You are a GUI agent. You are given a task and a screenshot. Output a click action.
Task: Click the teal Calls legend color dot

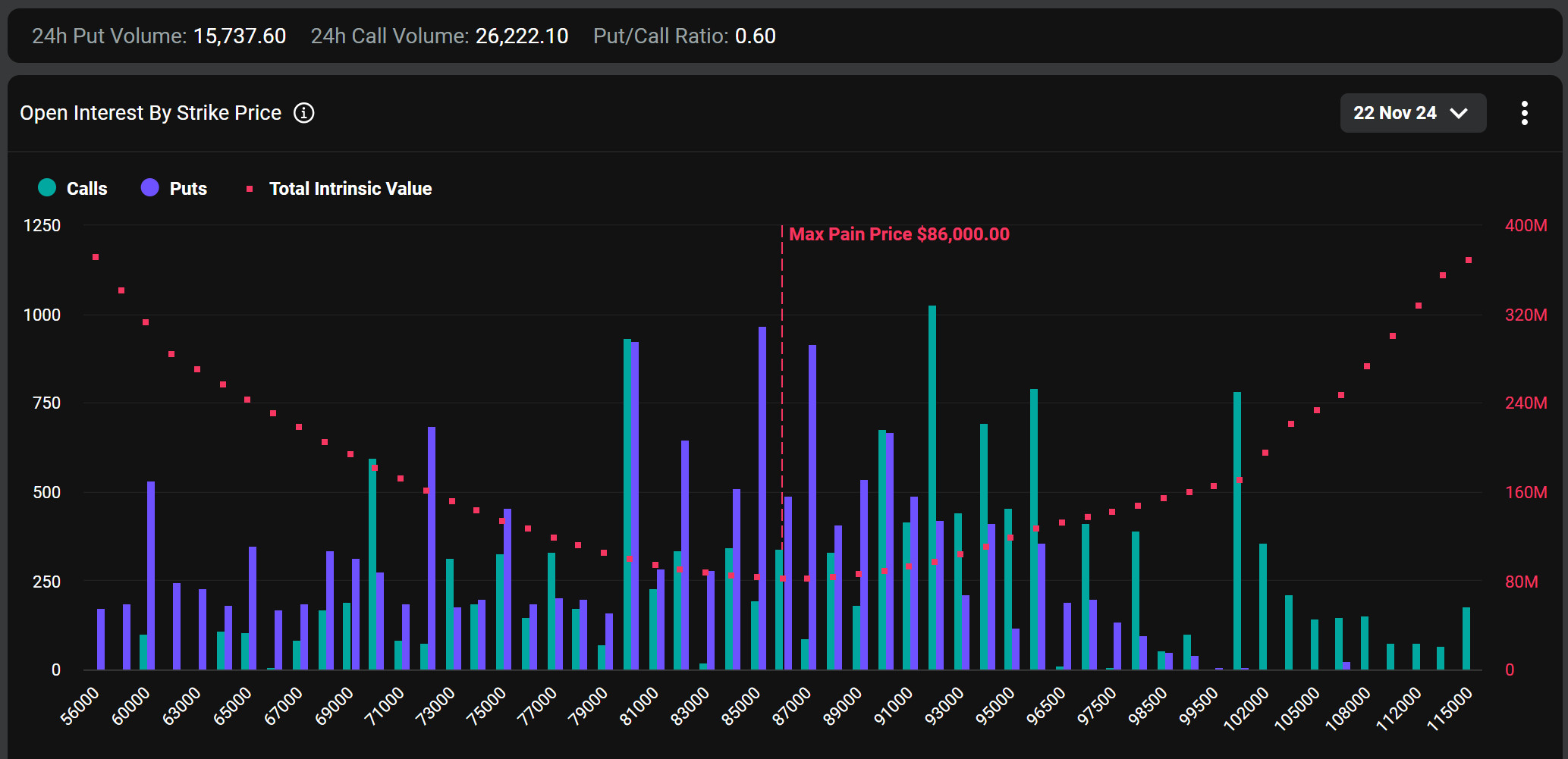click(x=47, y=187)
